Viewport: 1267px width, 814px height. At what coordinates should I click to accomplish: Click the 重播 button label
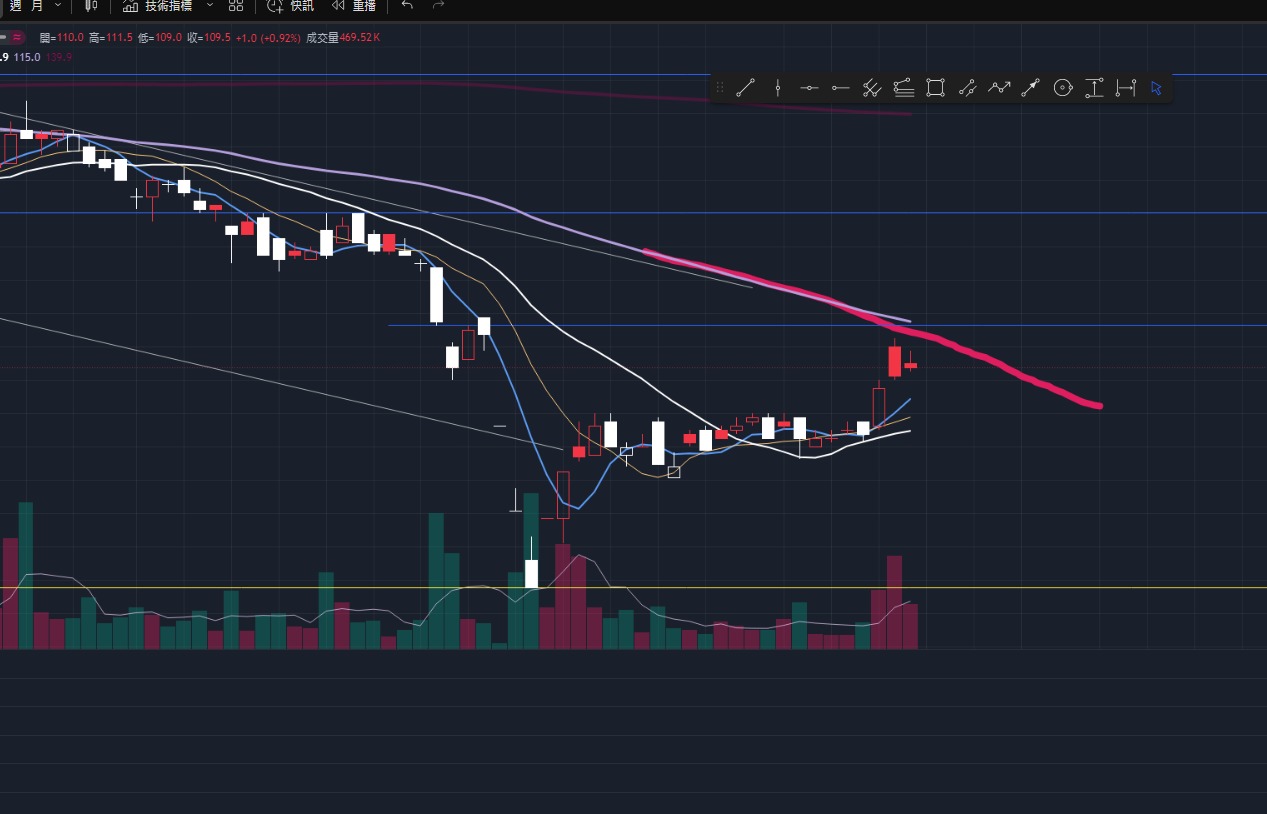(364, 6)
